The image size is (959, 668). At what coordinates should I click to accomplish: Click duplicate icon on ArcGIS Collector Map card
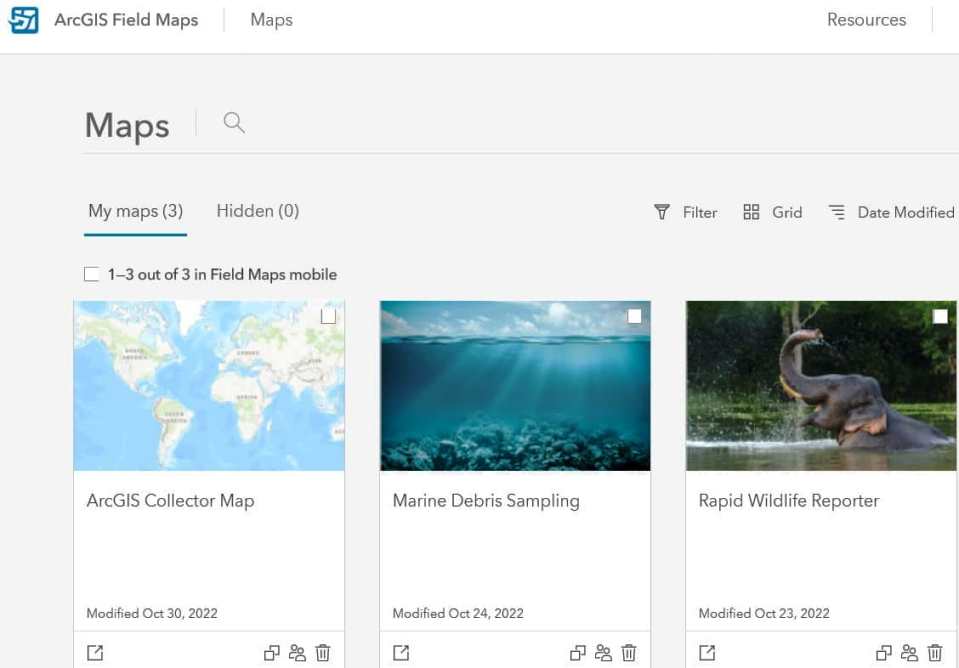point(272,653)
